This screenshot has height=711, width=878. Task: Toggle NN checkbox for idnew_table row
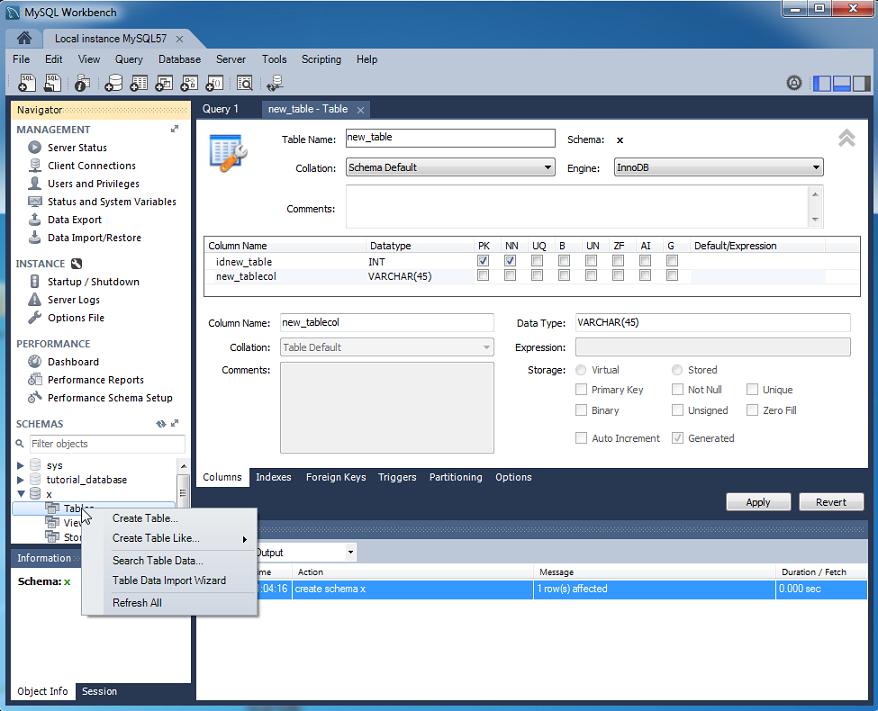click(510, 261)
